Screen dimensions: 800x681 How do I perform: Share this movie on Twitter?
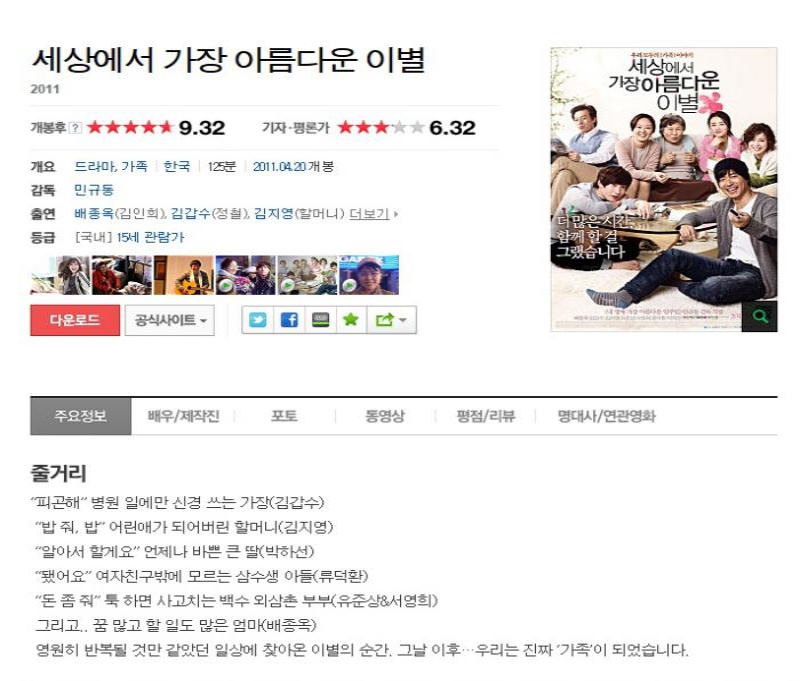pos(258,320)
